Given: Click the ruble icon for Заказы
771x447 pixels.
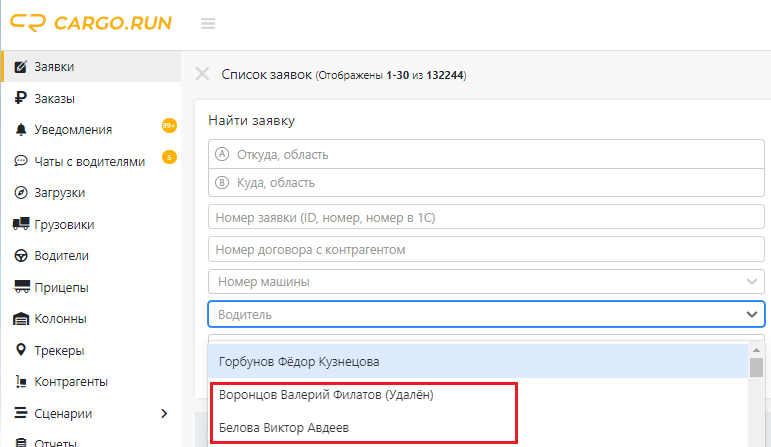Looking at the screenshot, I should 20,98.
